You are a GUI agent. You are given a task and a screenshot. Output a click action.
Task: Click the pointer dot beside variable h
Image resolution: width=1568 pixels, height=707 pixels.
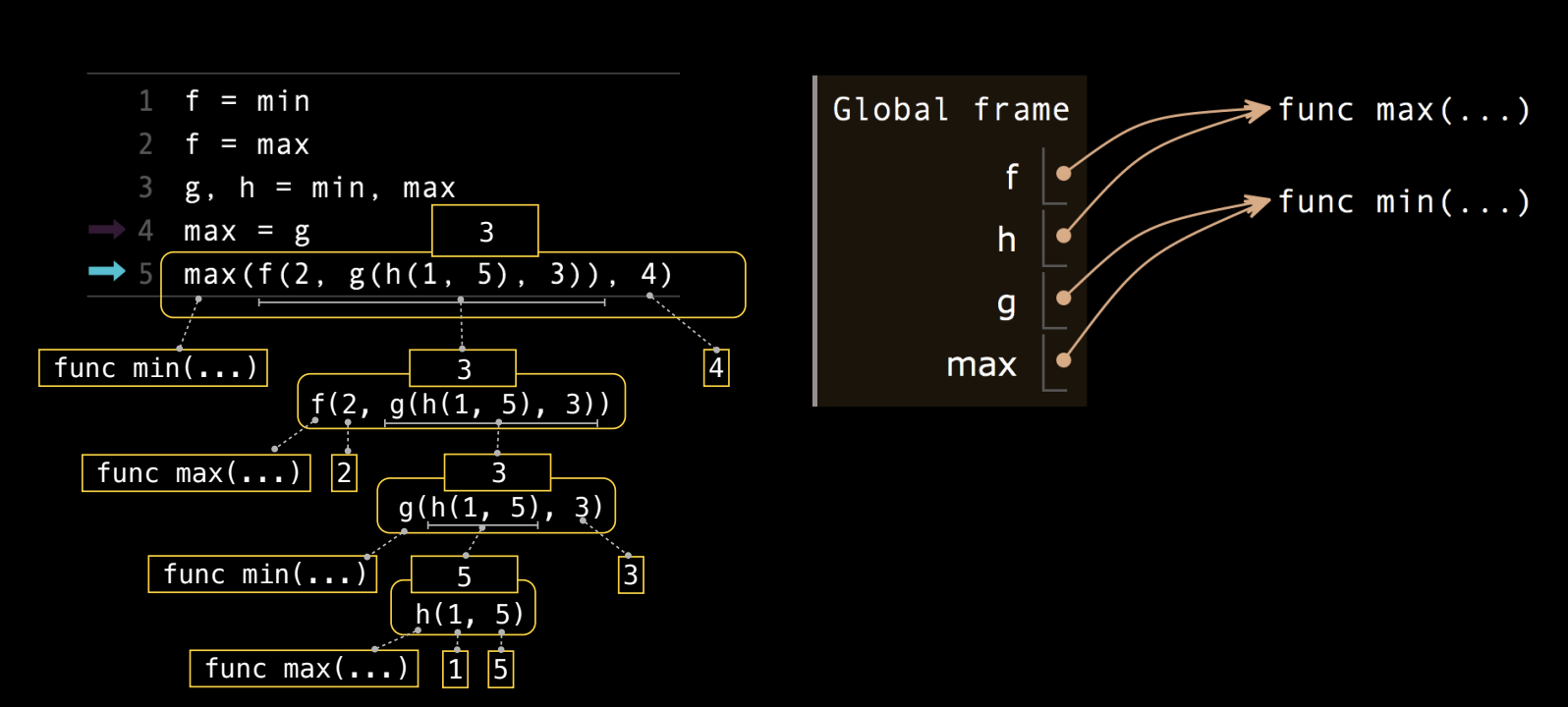point(1063,236)
